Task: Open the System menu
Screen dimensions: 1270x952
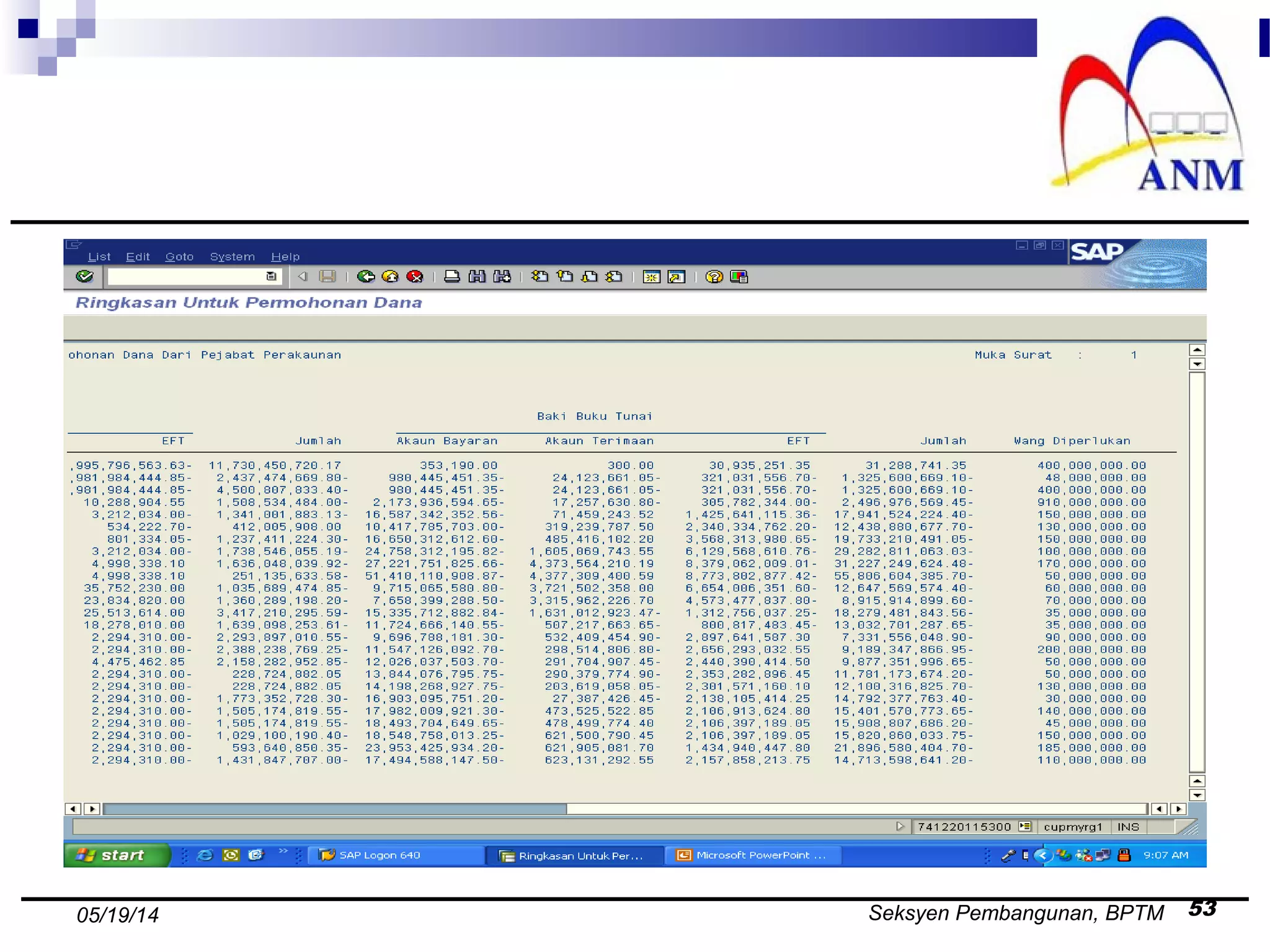Action: [232, 257]
